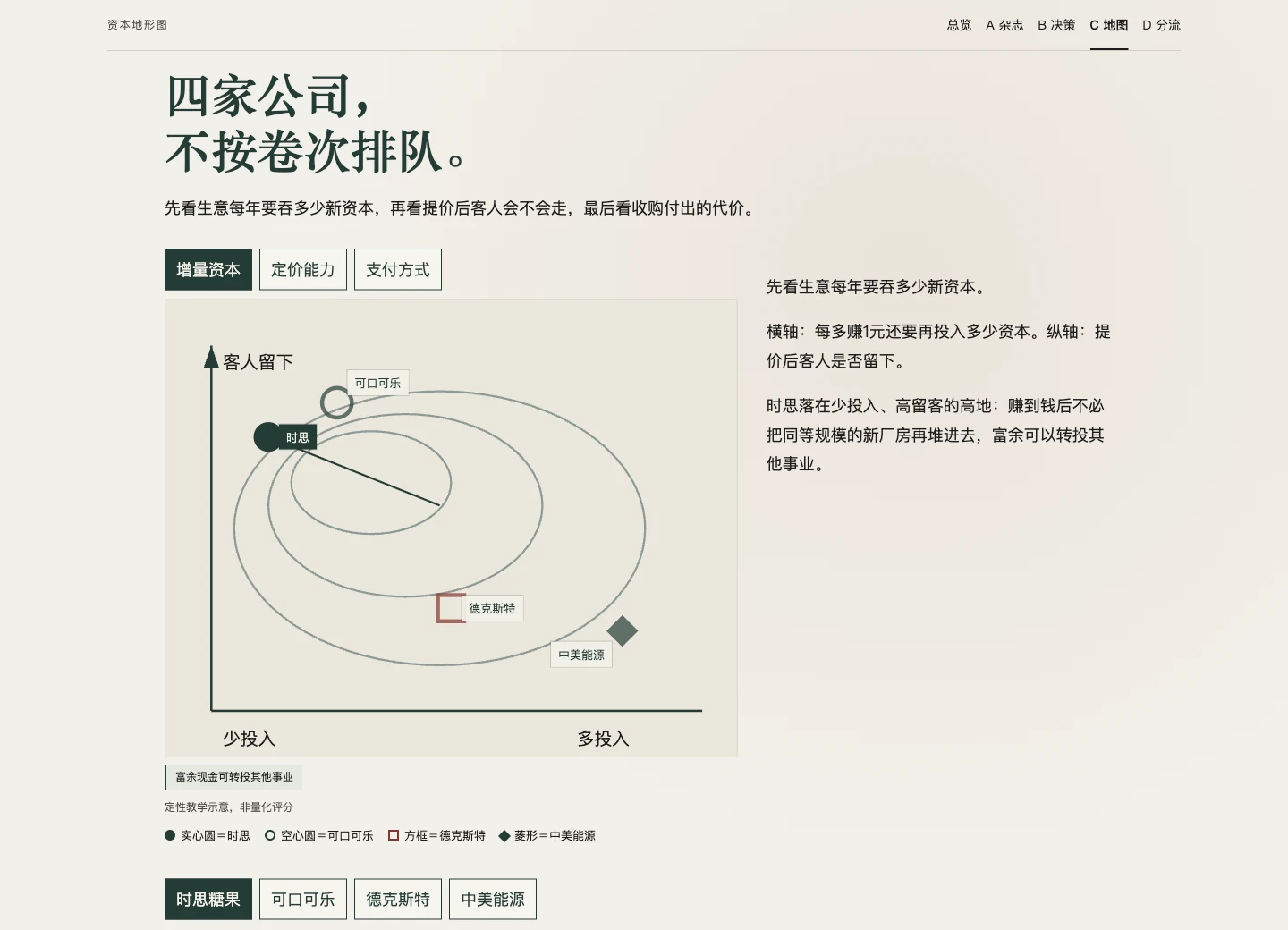
Task: Click the legend diamond 菱形=中美能源
Action: [504, 836]
